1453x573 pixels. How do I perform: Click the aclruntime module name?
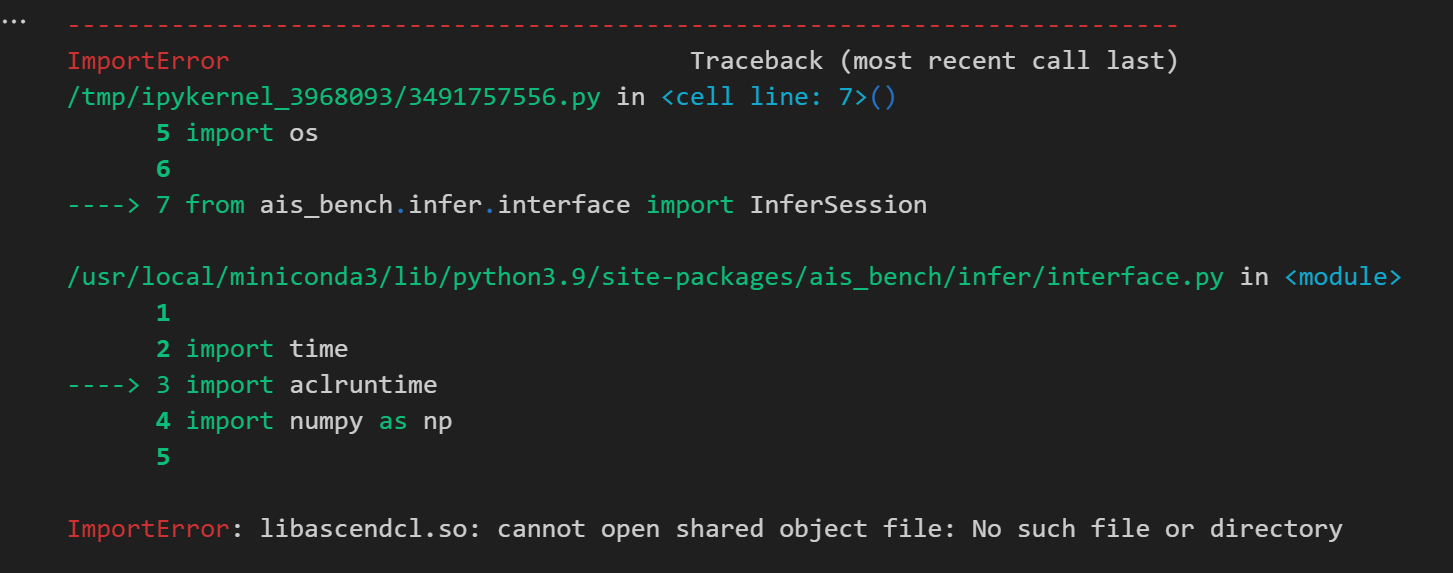(363, 385)
